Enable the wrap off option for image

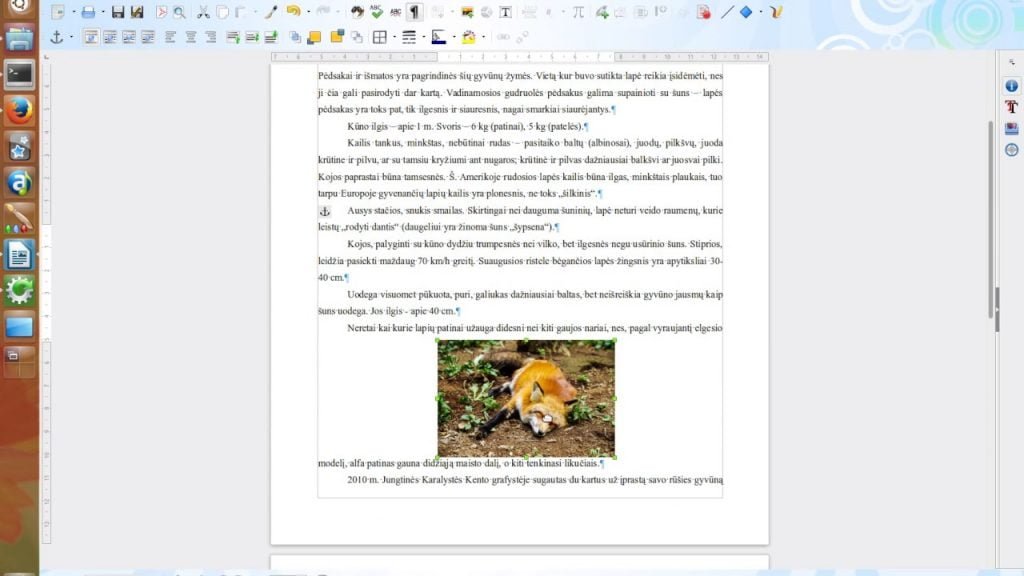click(91, 37)
